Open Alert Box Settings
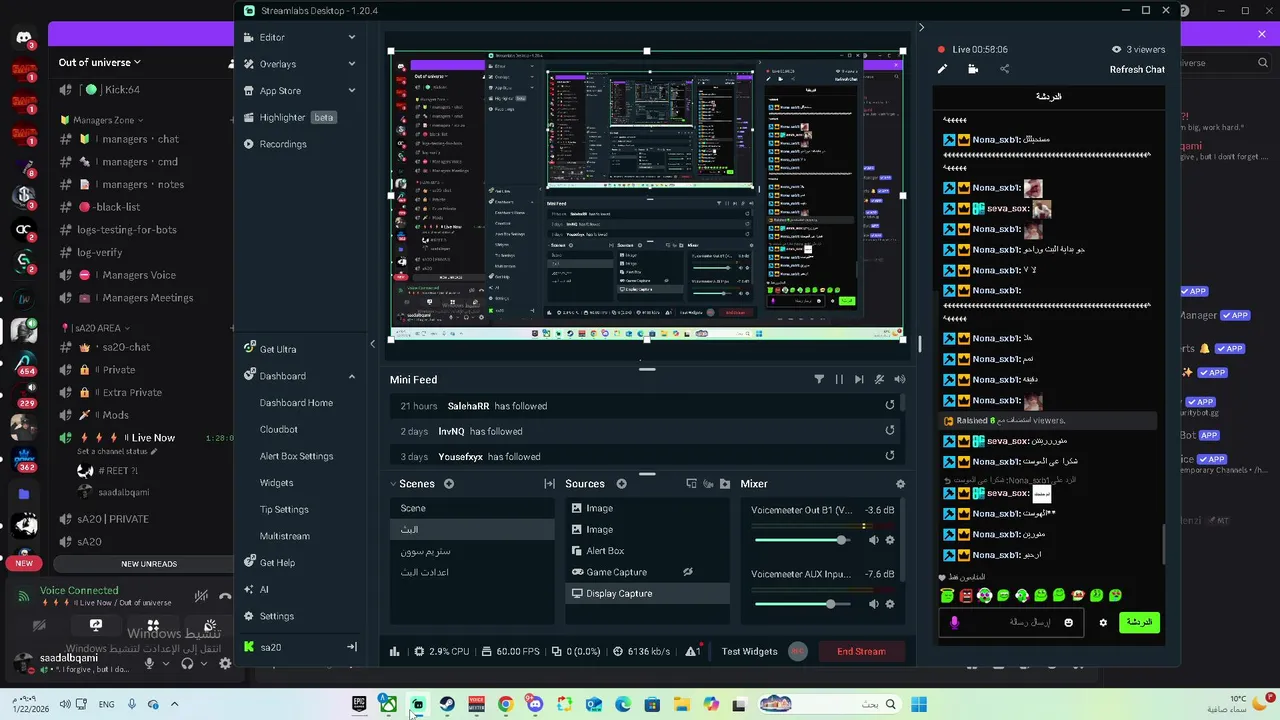This screenshot has width=1280, height=720. (296, 456)
